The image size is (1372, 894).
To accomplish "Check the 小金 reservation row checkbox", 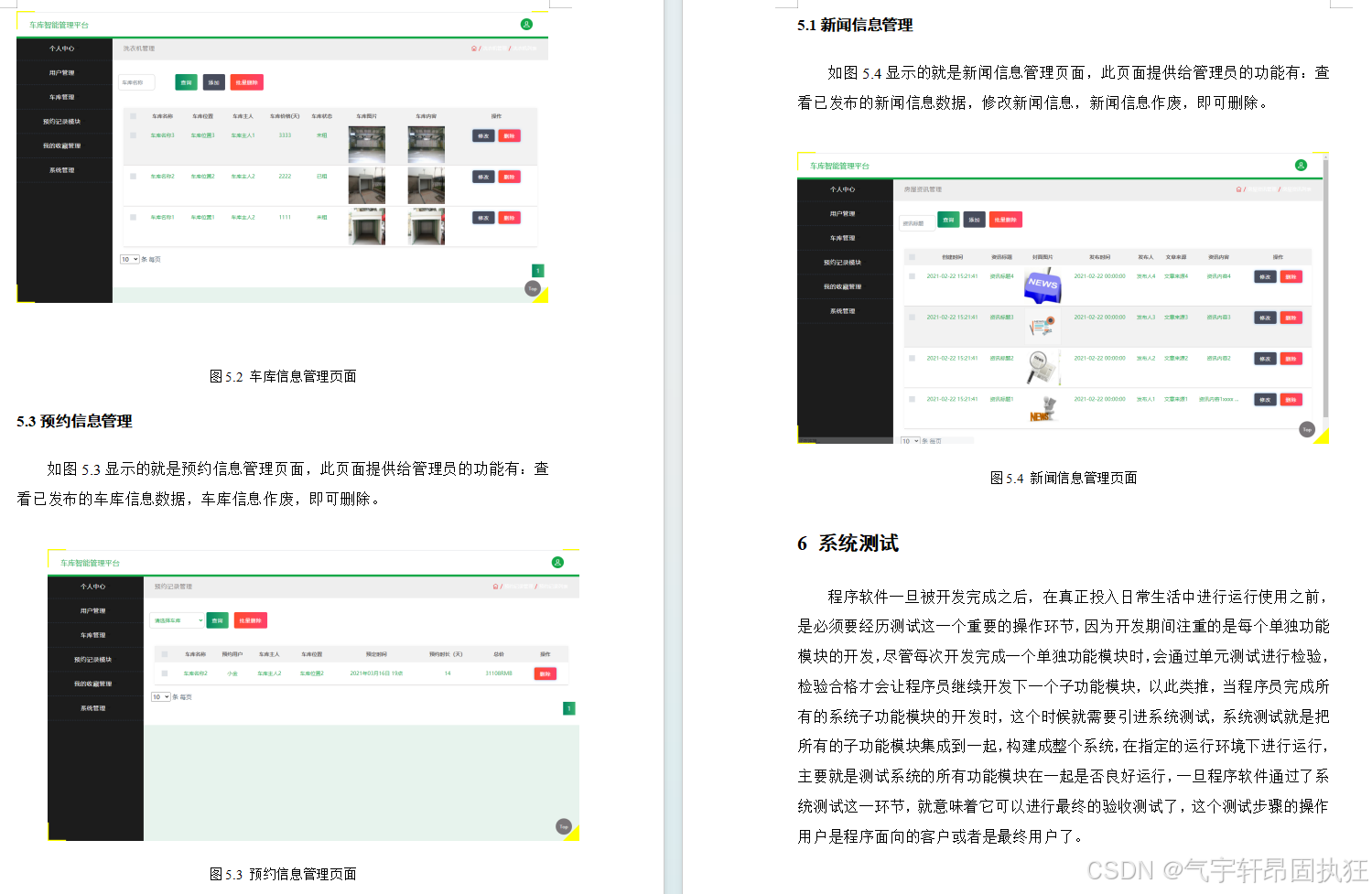I will click(165, 673).
